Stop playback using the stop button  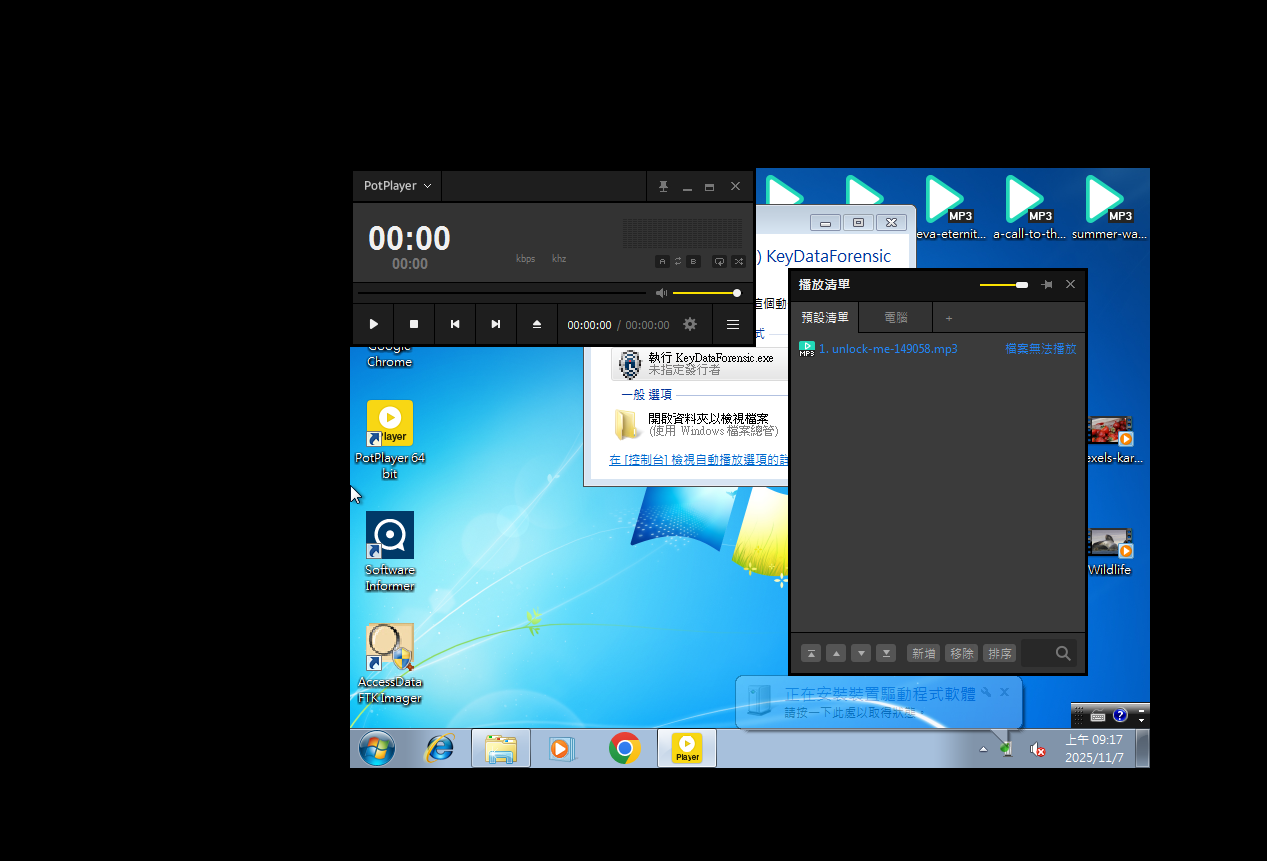pyautogui.click(x=414, y=324)
